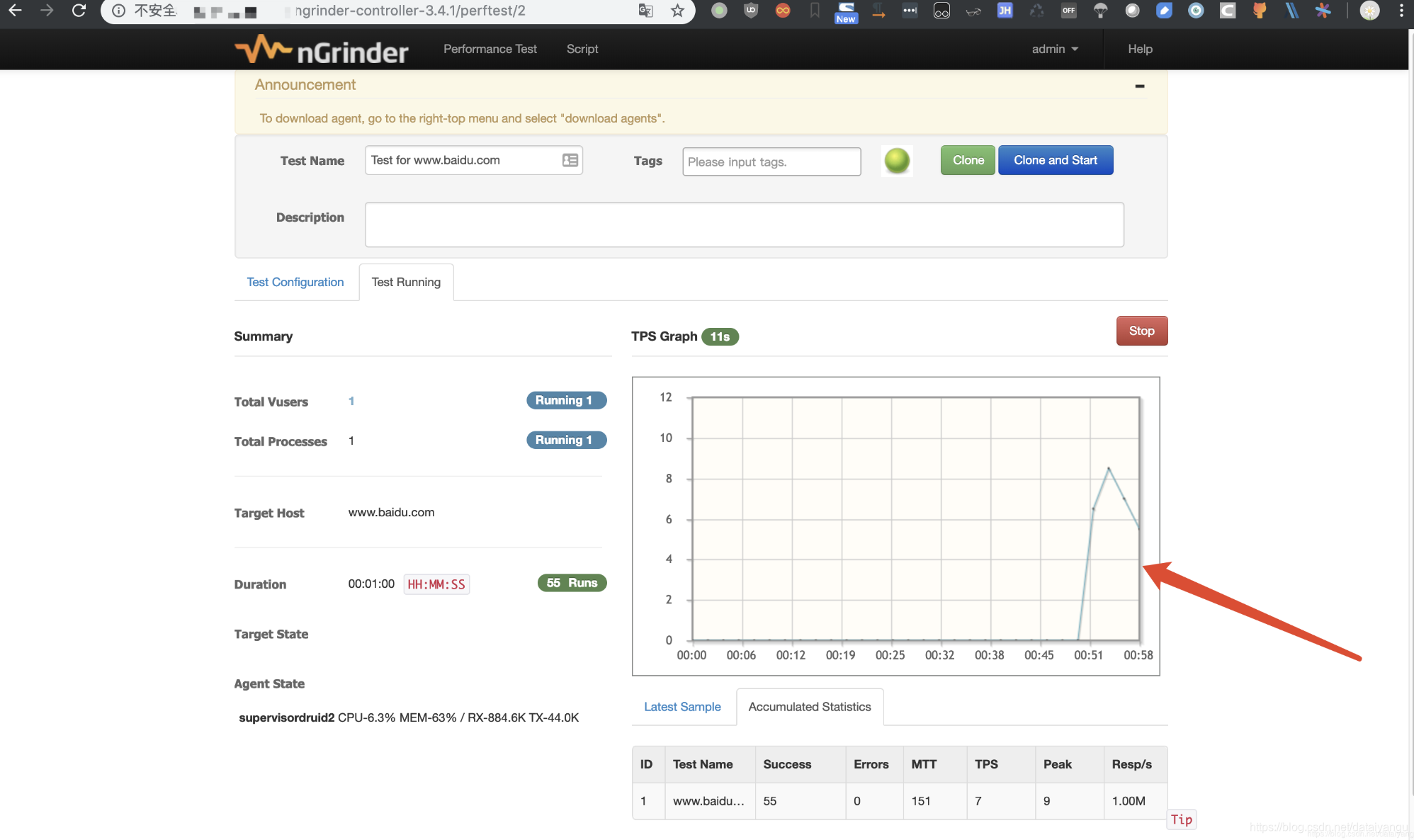
Task: Click the Stop button
Action: pos(1141,331)
